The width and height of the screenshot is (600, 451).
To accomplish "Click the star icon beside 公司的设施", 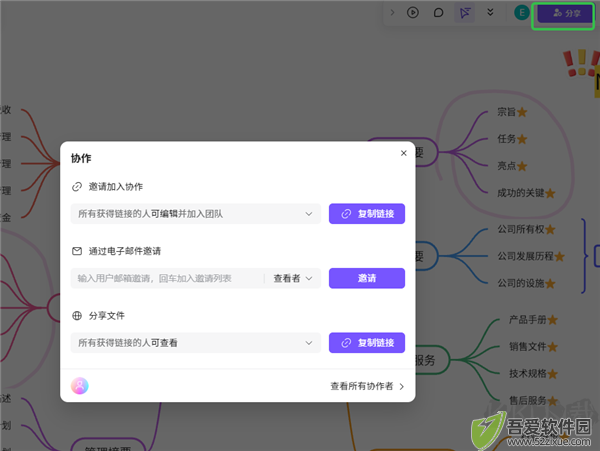I will pyautogui.click(x=550, y=284).
